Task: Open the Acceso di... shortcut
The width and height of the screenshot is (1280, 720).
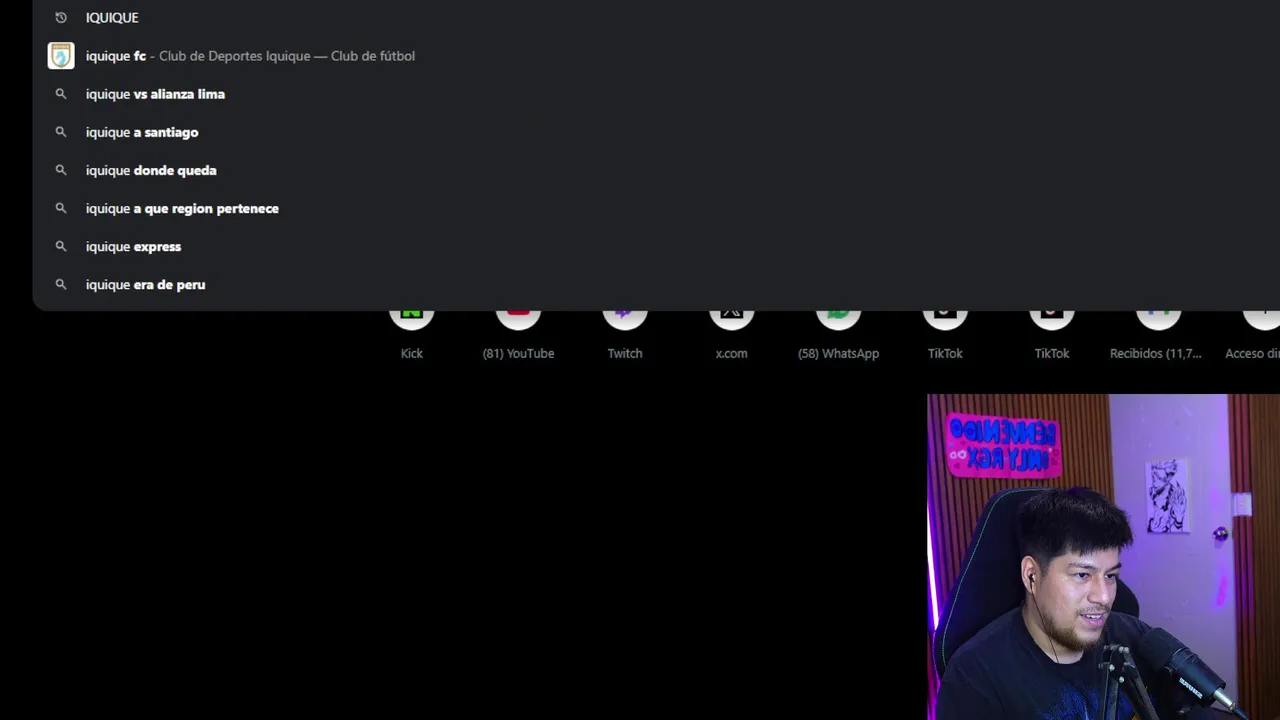Action: (x=1254, y=335)
